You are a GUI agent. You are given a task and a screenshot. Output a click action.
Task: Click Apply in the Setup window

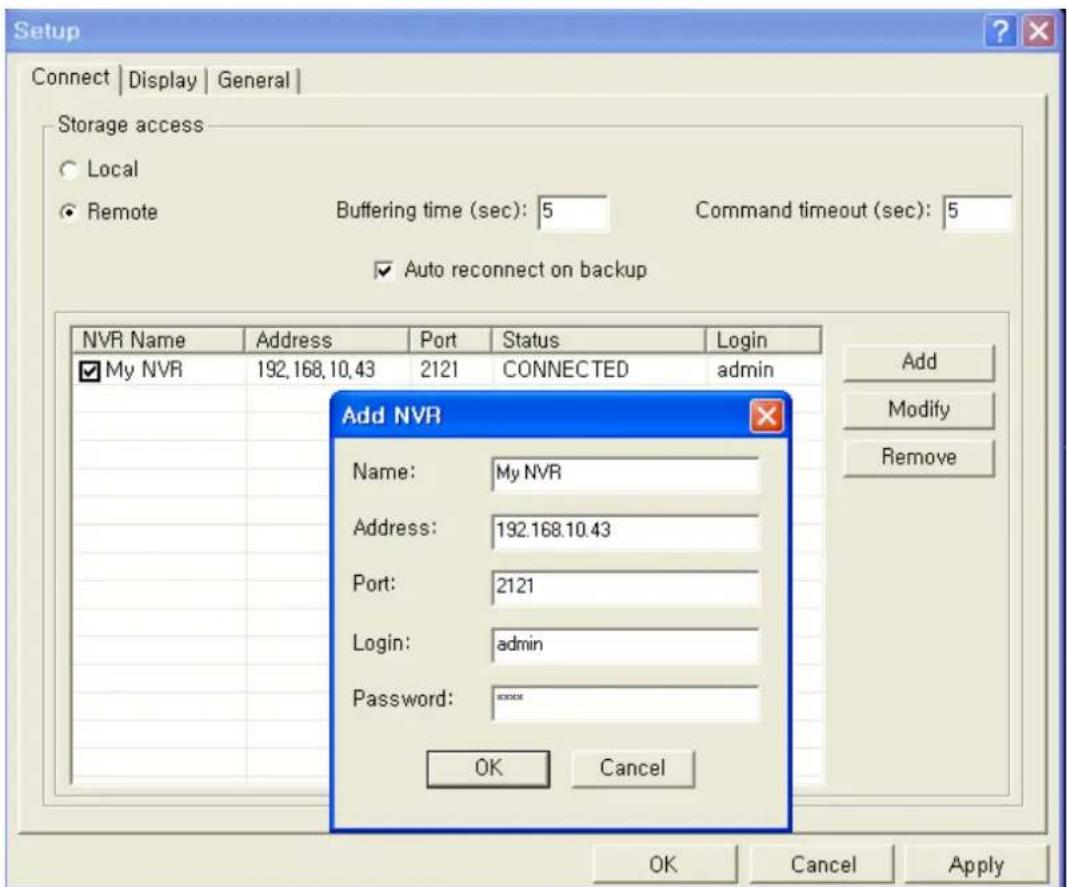[x=976, y=865]
